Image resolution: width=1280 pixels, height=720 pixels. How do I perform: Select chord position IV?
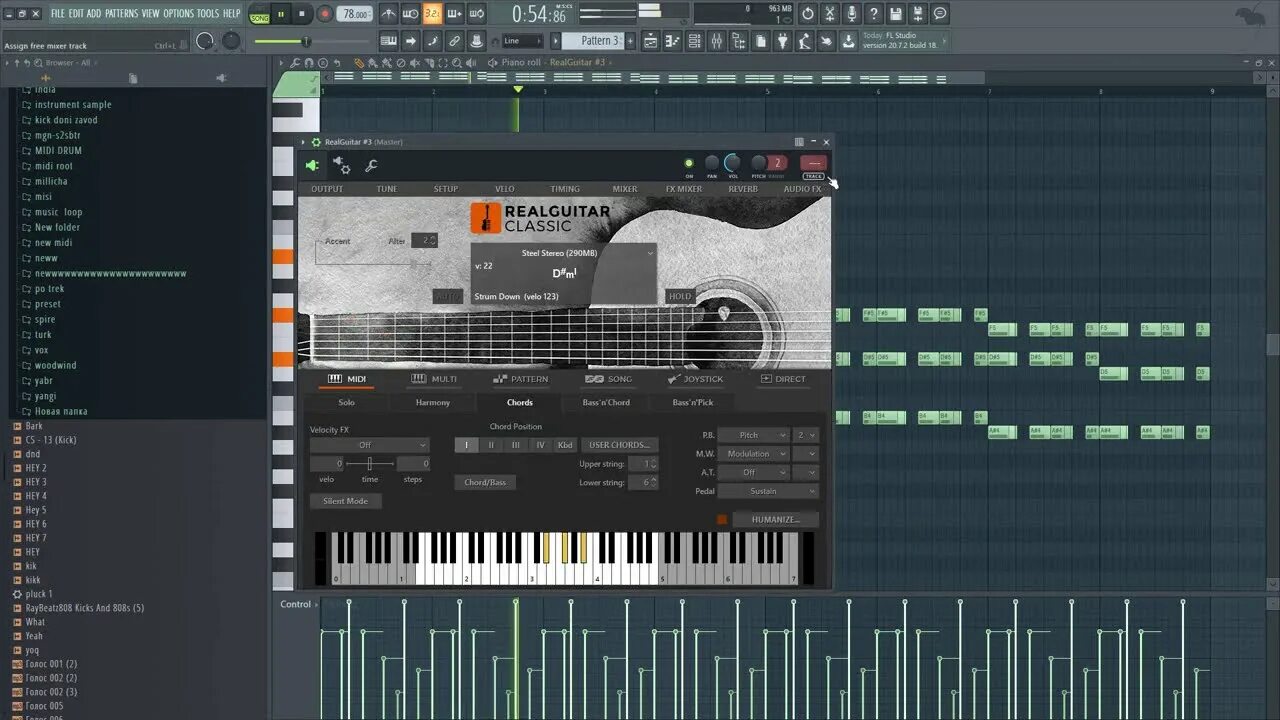tap(540, 445)
